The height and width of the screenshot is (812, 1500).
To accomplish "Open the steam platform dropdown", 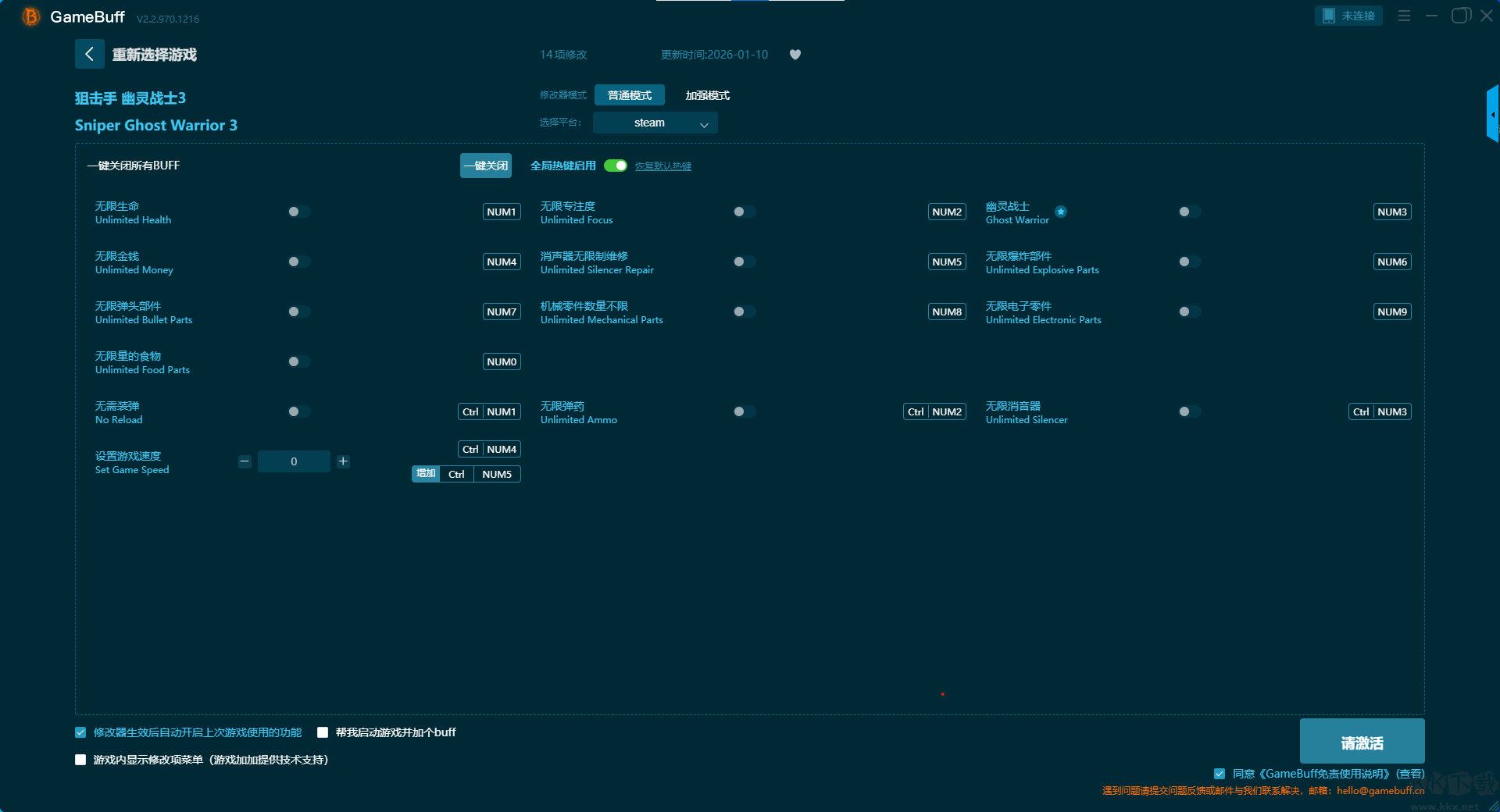I will point(655,123).
